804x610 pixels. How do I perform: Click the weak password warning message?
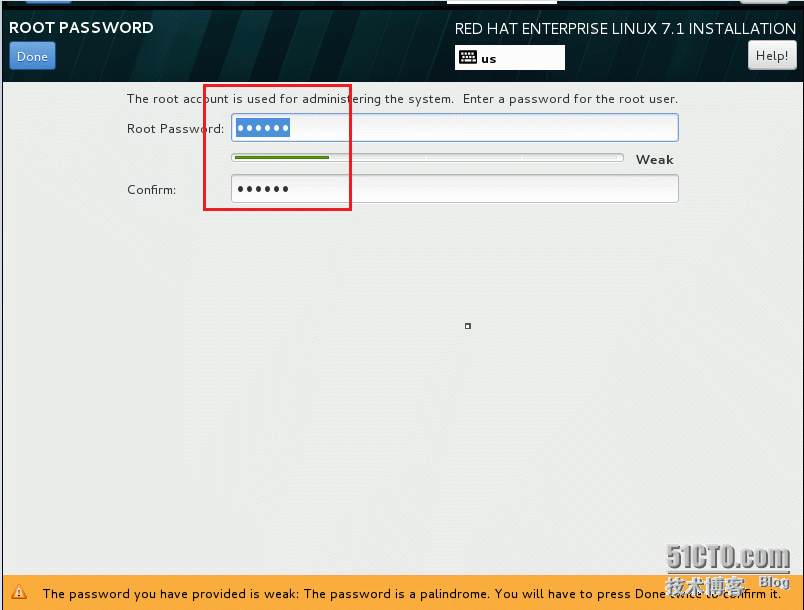411,594
